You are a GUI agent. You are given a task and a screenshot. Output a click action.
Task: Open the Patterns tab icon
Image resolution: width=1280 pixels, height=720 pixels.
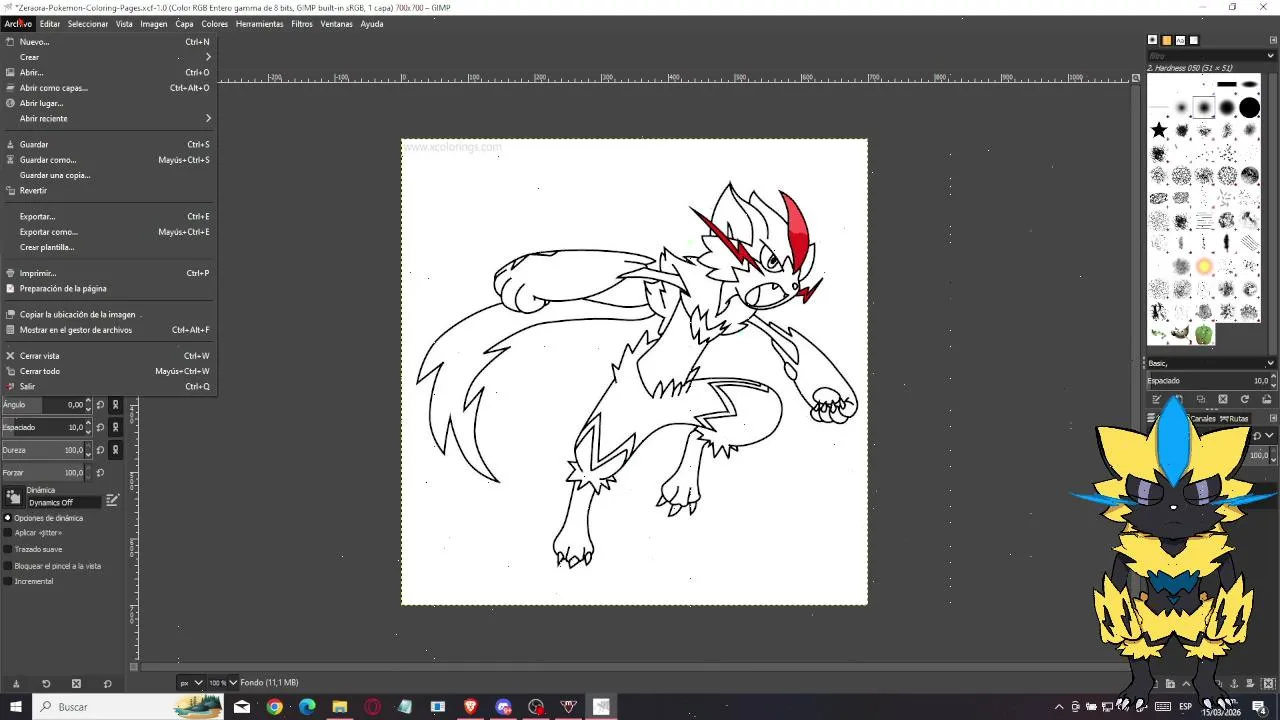coord(1167,40)
